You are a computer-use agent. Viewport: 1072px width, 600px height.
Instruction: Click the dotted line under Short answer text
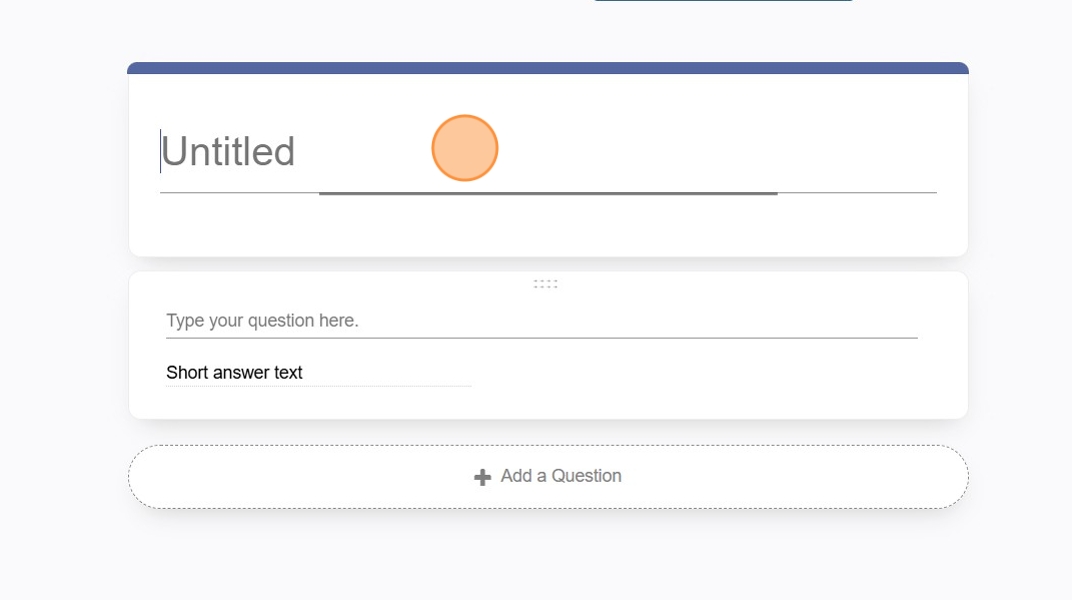click(x=318, y=385)
